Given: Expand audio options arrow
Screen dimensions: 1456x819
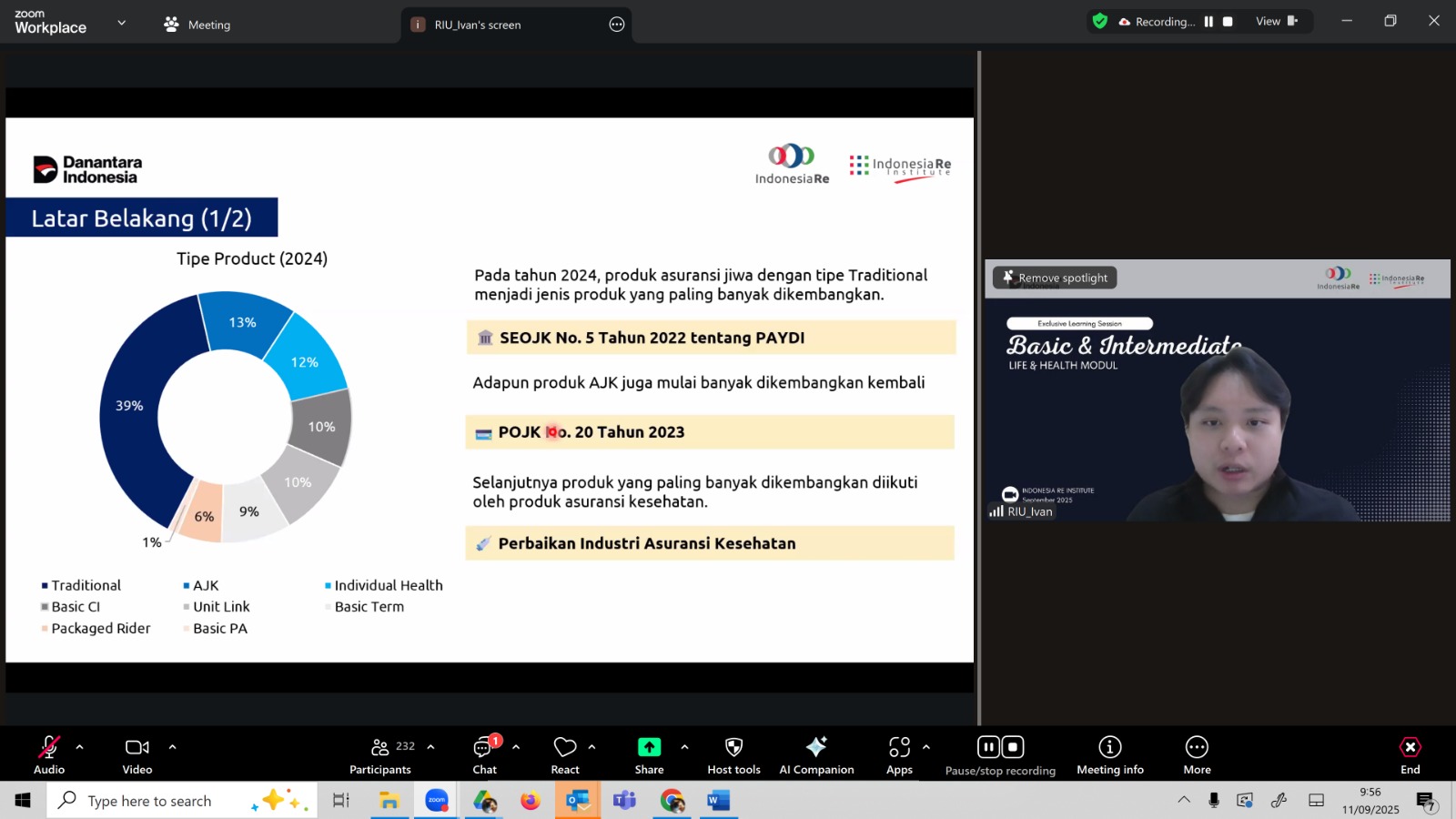Looking at the screenshot, I should tap(80, 747).
